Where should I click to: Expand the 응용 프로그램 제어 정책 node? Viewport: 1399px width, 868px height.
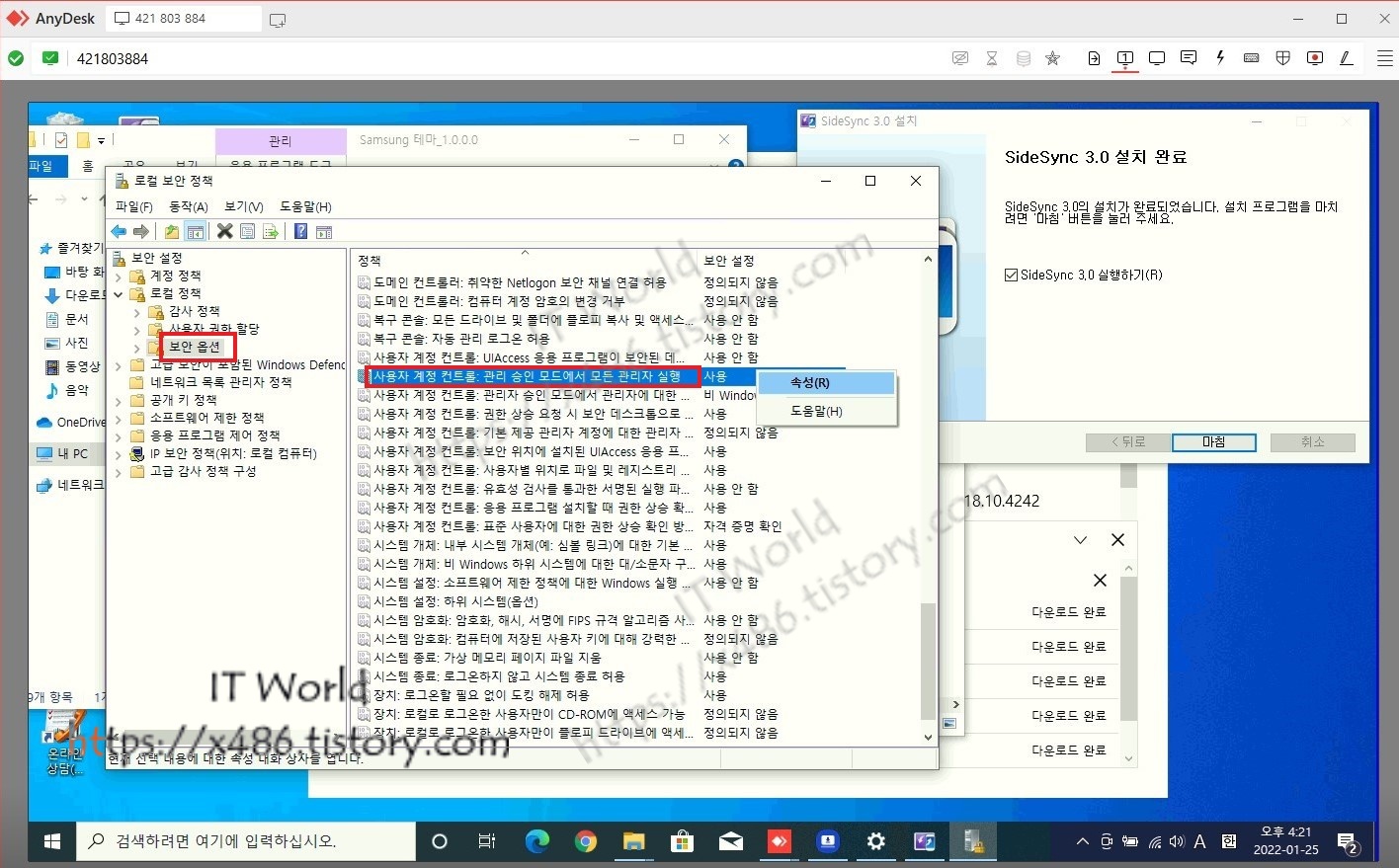coord(120,435)
